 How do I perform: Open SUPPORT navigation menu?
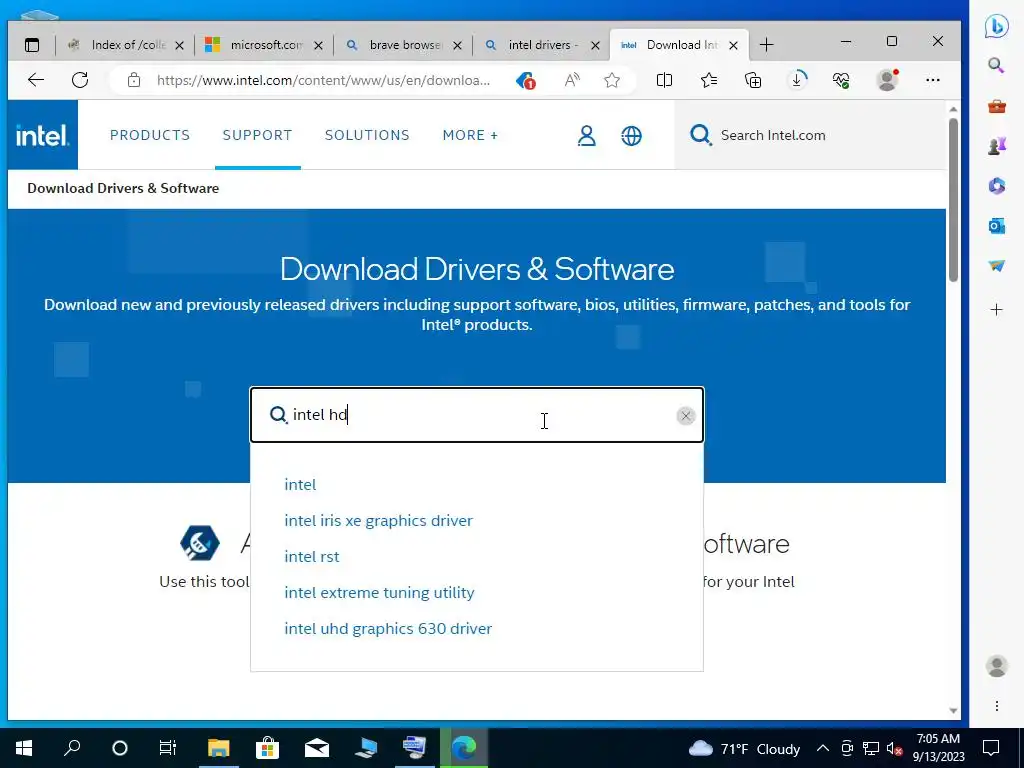257,135
